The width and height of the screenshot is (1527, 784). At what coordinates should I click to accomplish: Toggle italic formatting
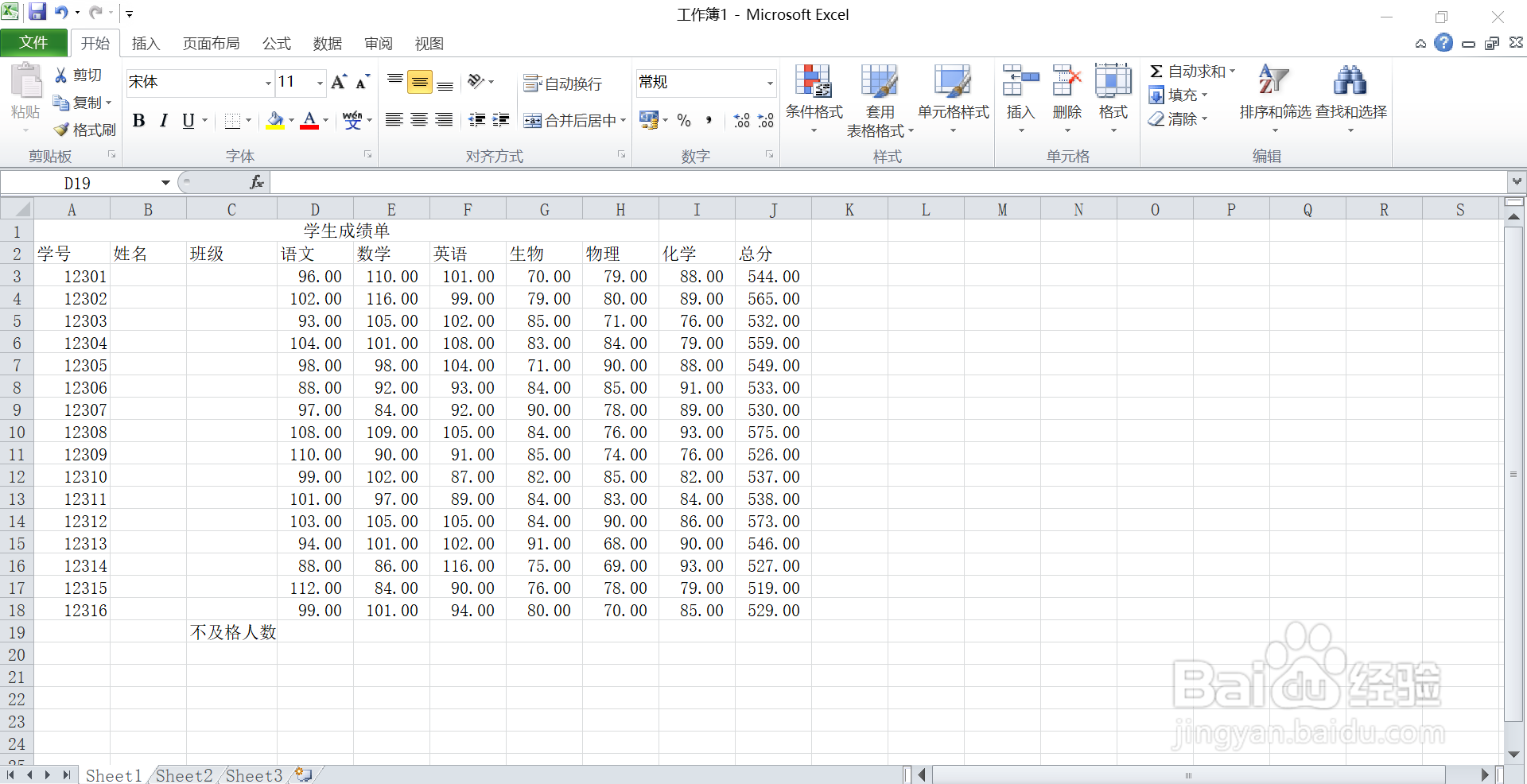coord(163,120)
